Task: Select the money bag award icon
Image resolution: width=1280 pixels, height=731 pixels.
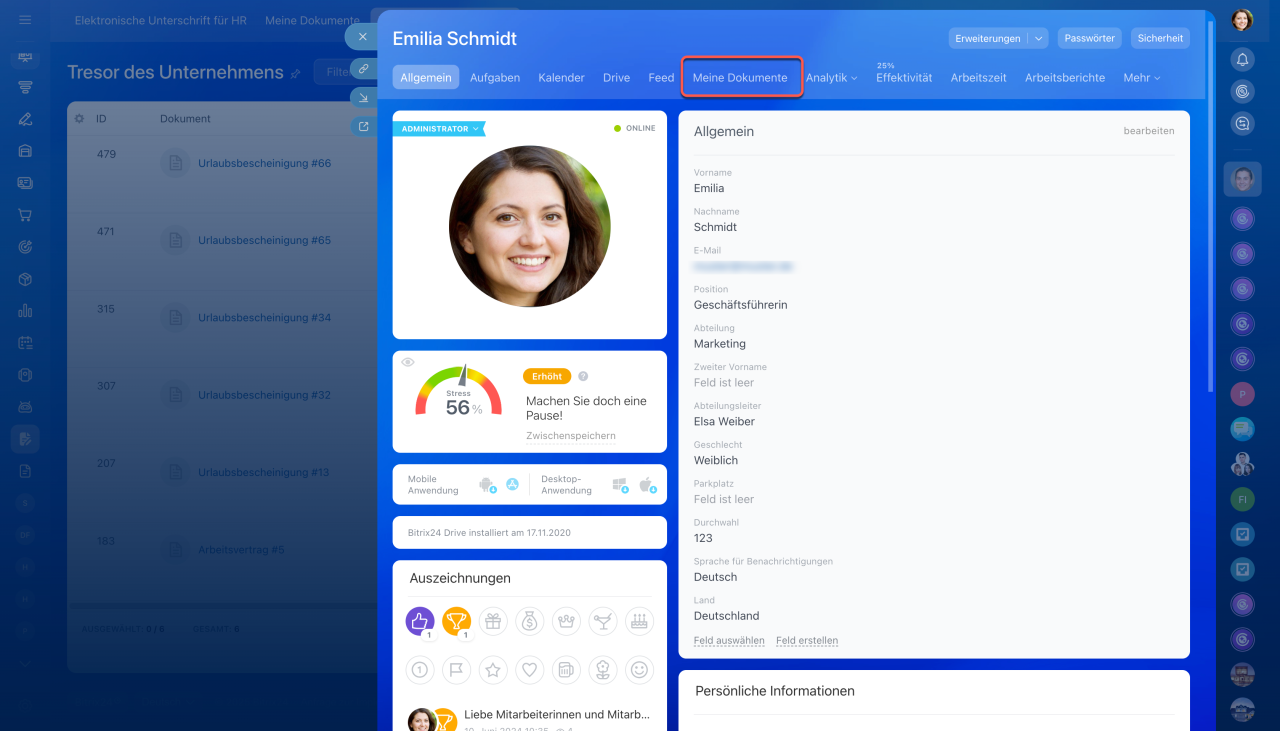Action: pyautogui.click(x=530, y=621)
